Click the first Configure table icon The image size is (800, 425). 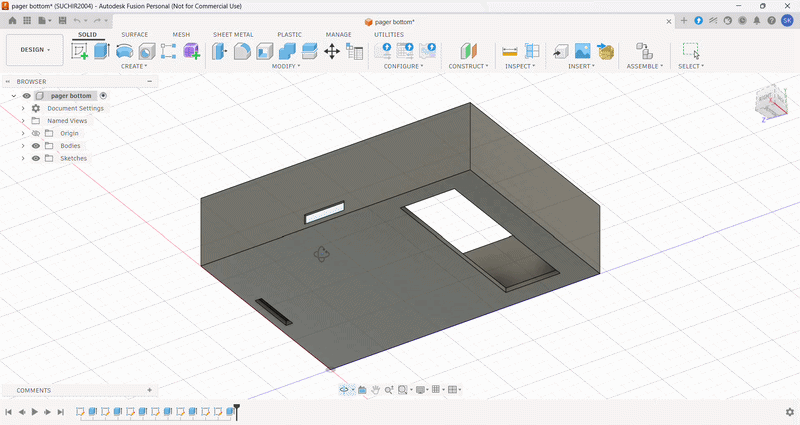tap(383, 51)
